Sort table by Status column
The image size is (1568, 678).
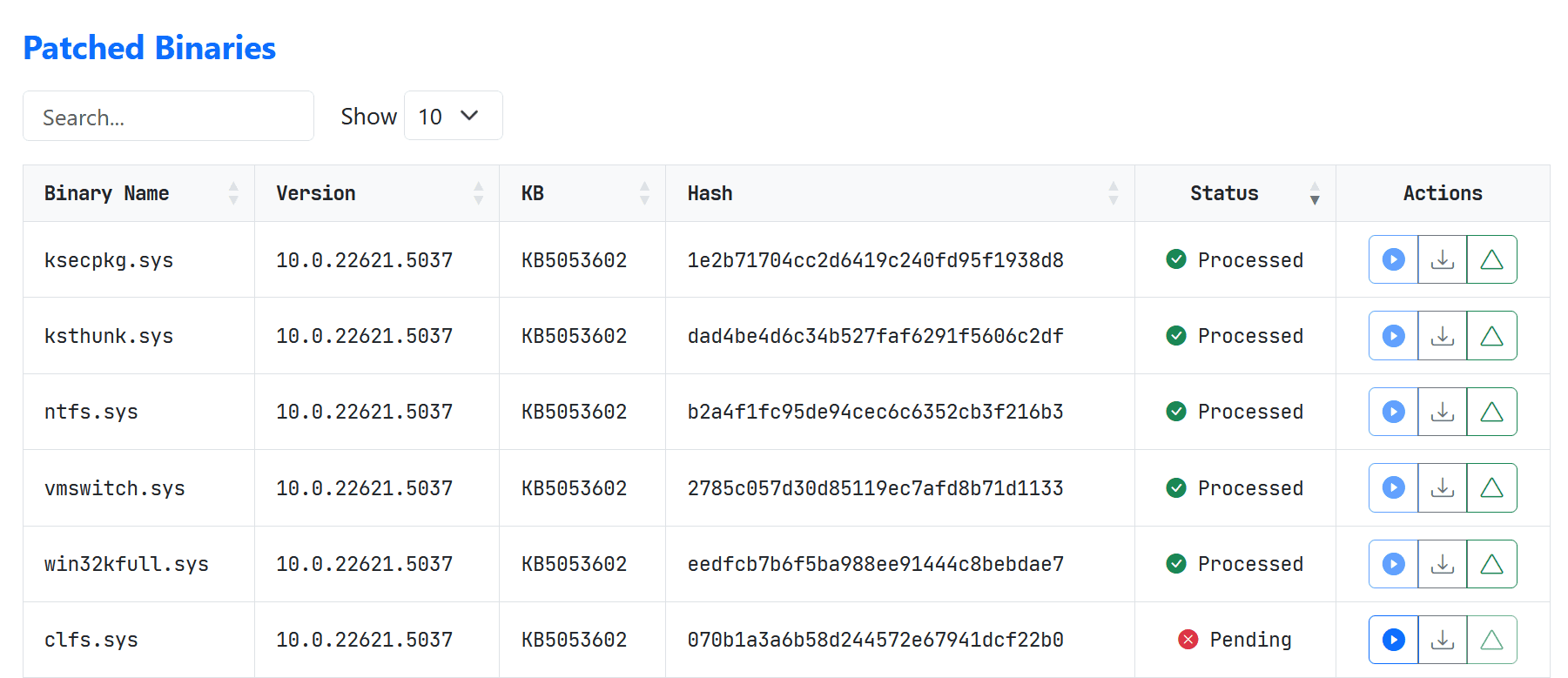click(1315, 193)
